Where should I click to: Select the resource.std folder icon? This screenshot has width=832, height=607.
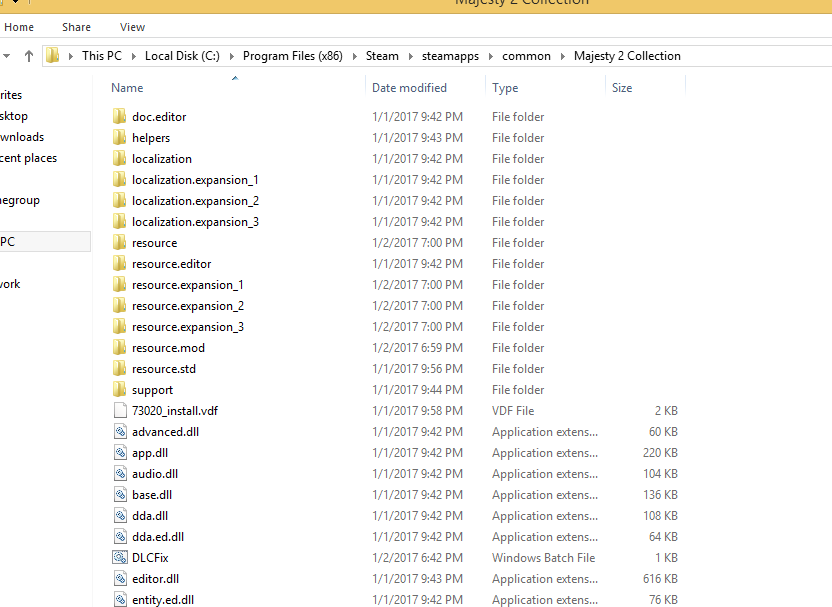(119, 368)
